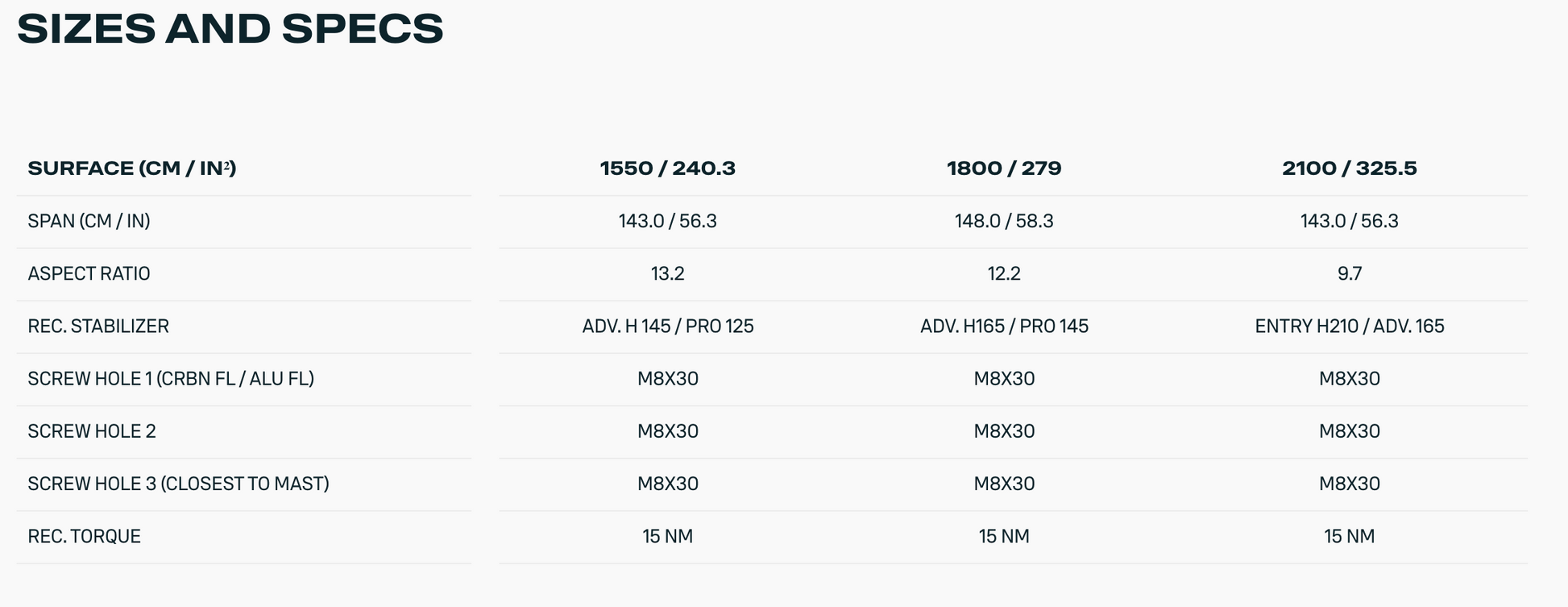Click the 148.0 / 58.3 span value
This screenshot has width=1568, height=607.
1004,221
